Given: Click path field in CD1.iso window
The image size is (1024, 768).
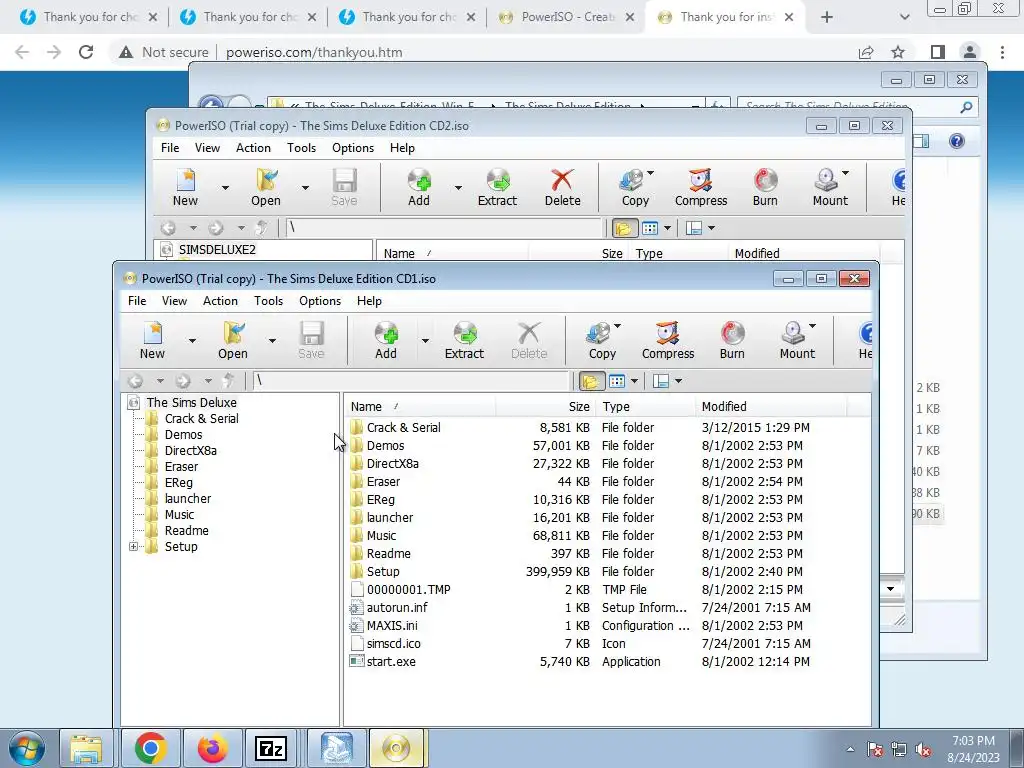Looking at the screenshot, I should click(x=411, y=381).
